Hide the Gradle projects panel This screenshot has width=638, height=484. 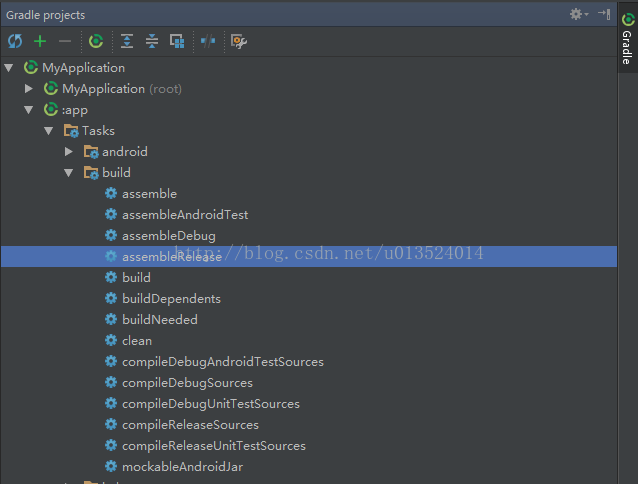click(x=604, y=14)
